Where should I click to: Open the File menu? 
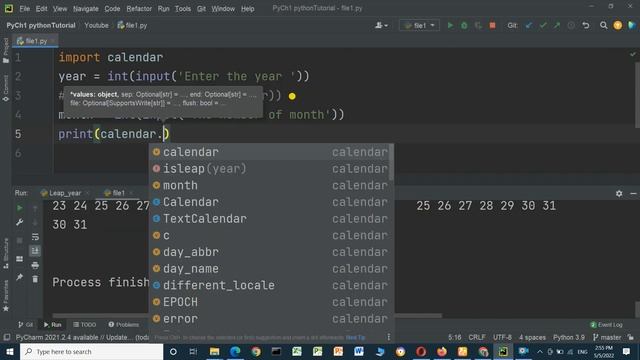pos(24,9)
